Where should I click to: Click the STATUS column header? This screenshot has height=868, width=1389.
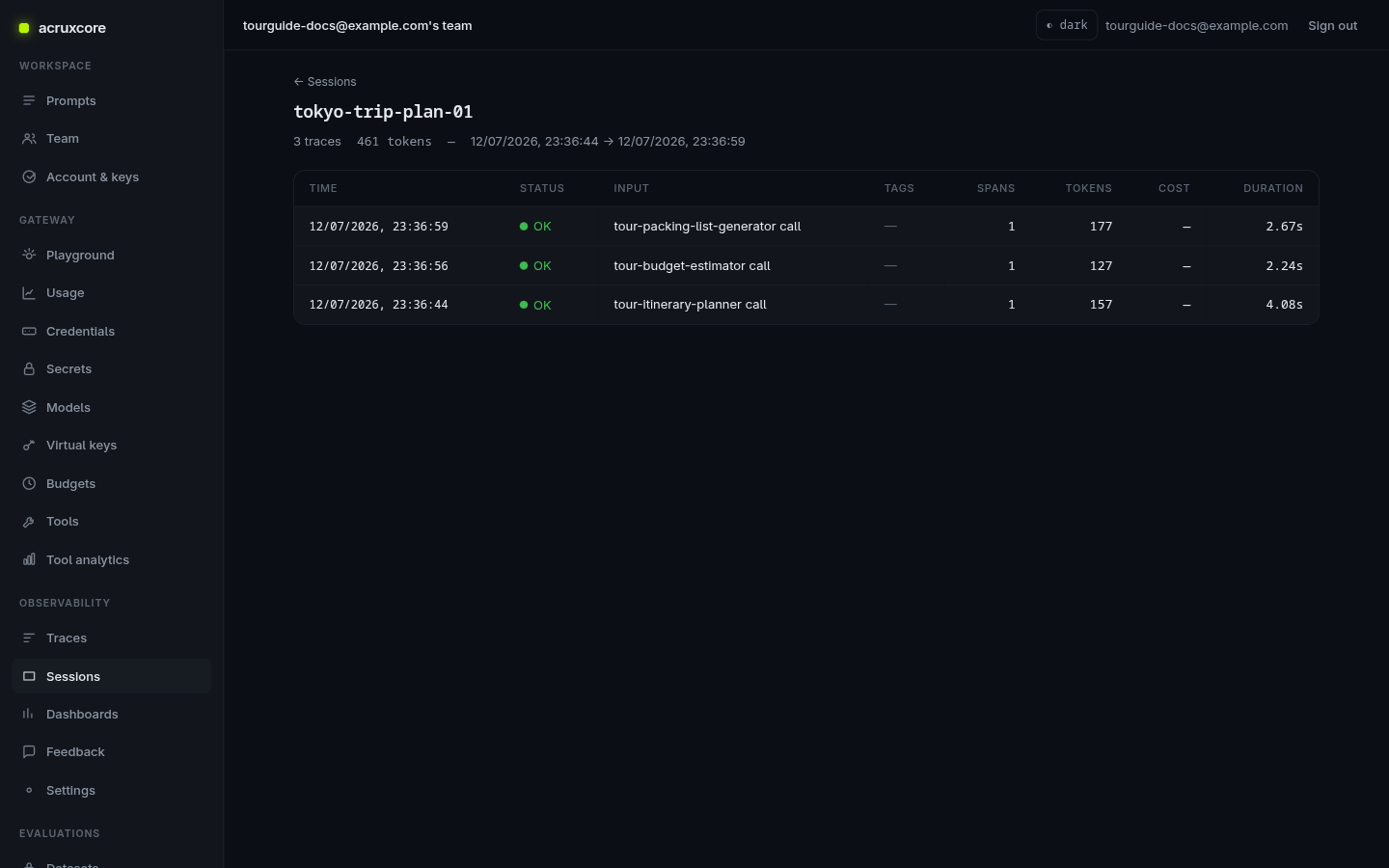(542, 189)
